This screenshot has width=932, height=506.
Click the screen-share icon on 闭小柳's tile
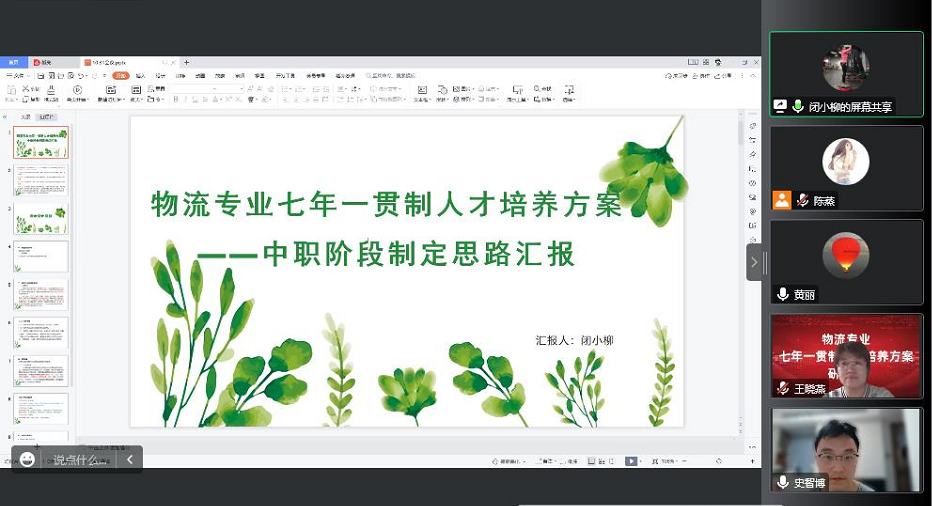[x=780, y=106]
